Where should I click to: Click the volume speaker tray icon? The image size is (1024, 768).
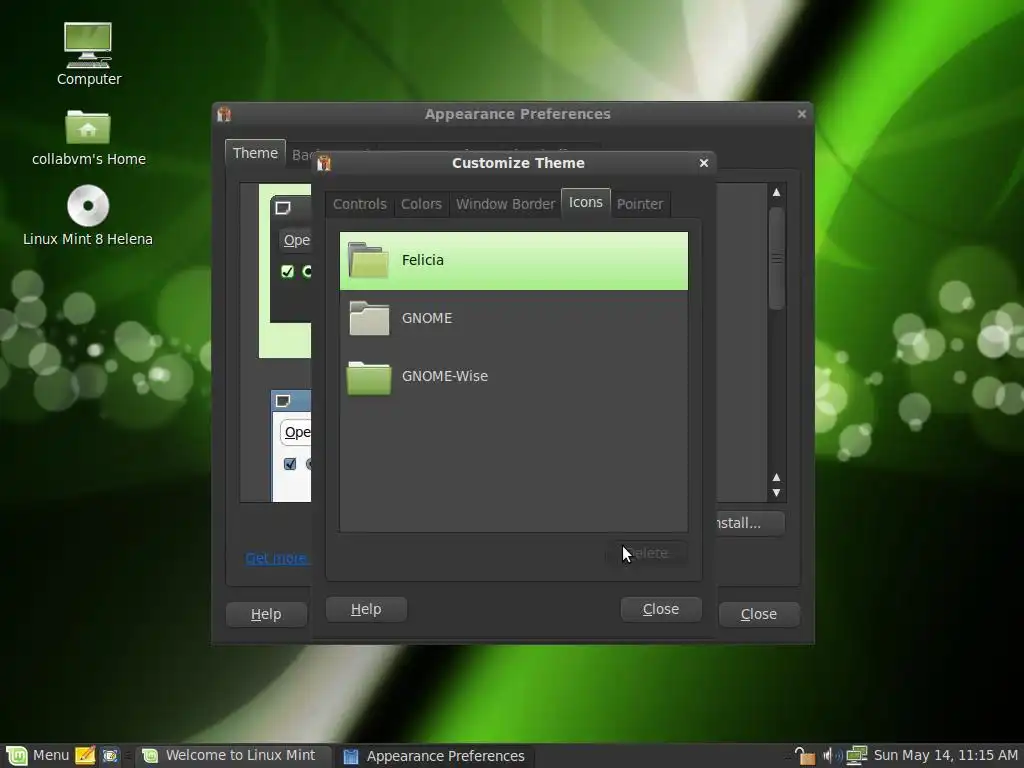832,756
